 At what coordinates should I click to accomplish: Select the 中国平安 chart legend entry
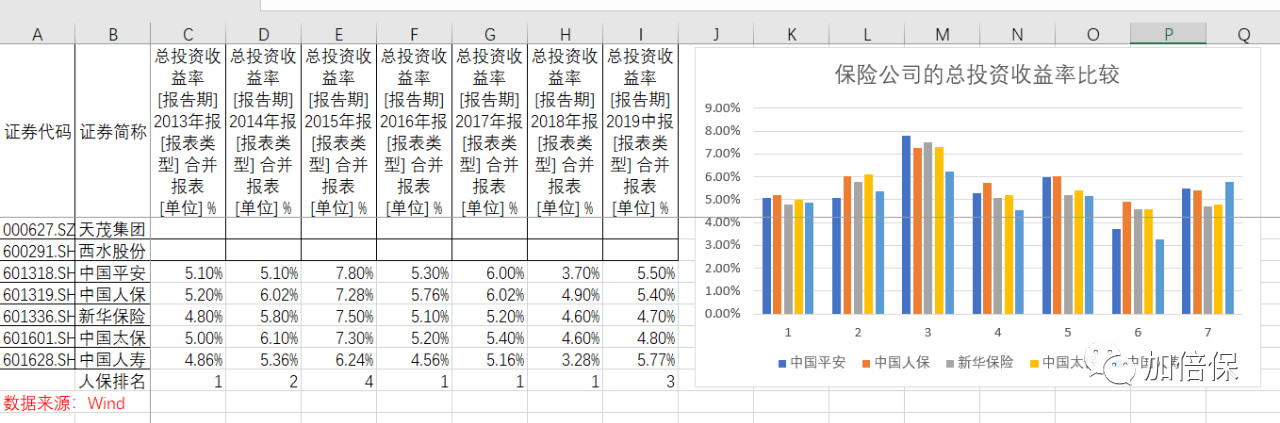point(812,362)
